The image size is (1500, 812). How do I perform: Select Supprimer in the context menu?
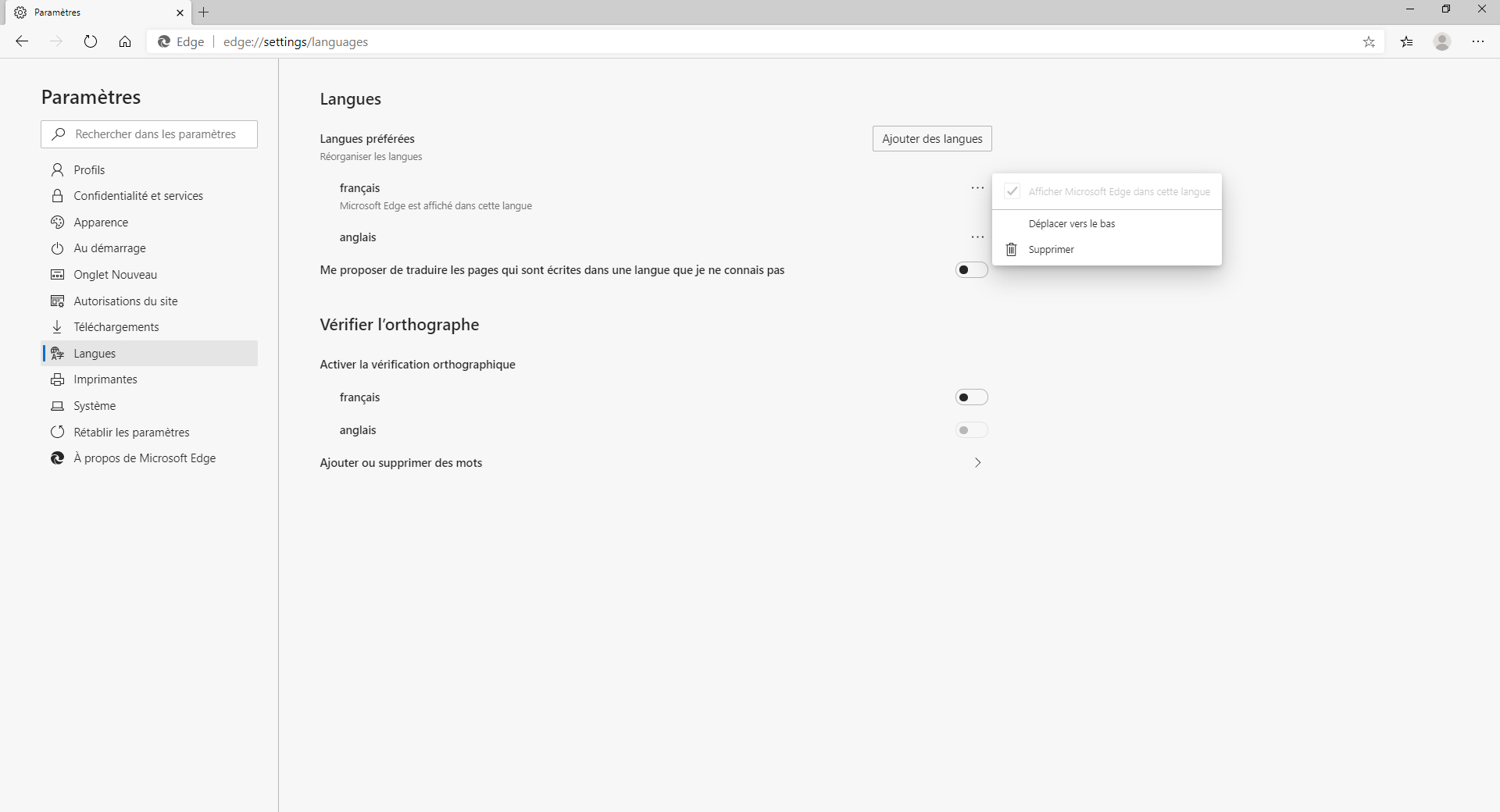(1051, 249)
